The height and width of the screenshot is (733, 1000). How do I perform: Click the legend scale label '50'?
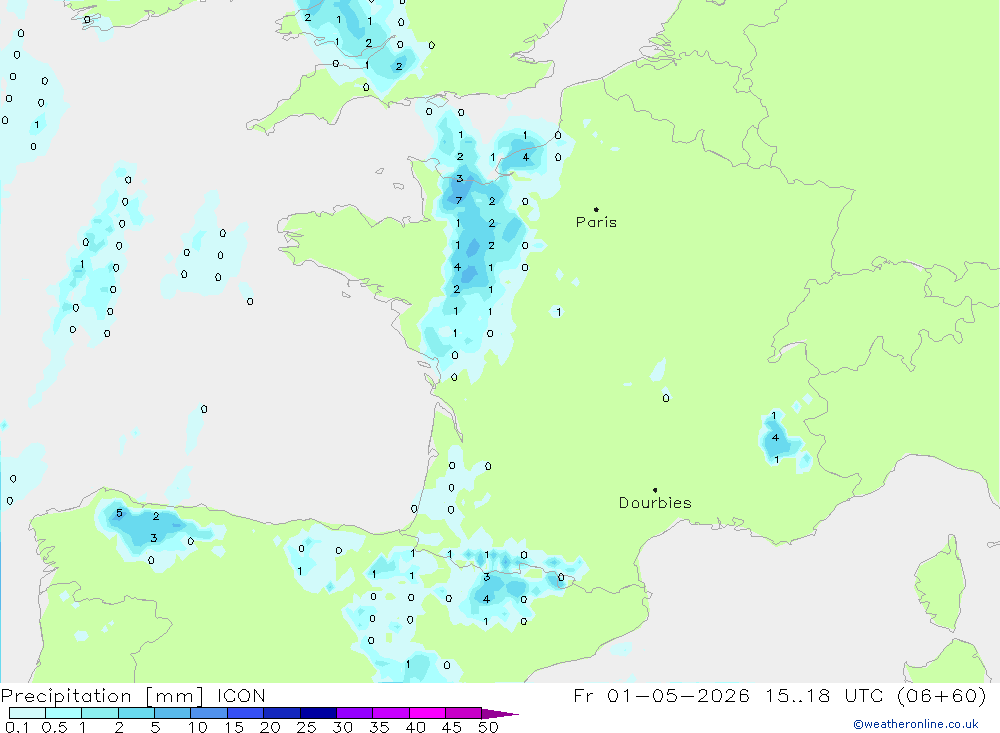(x=488, y=727)
